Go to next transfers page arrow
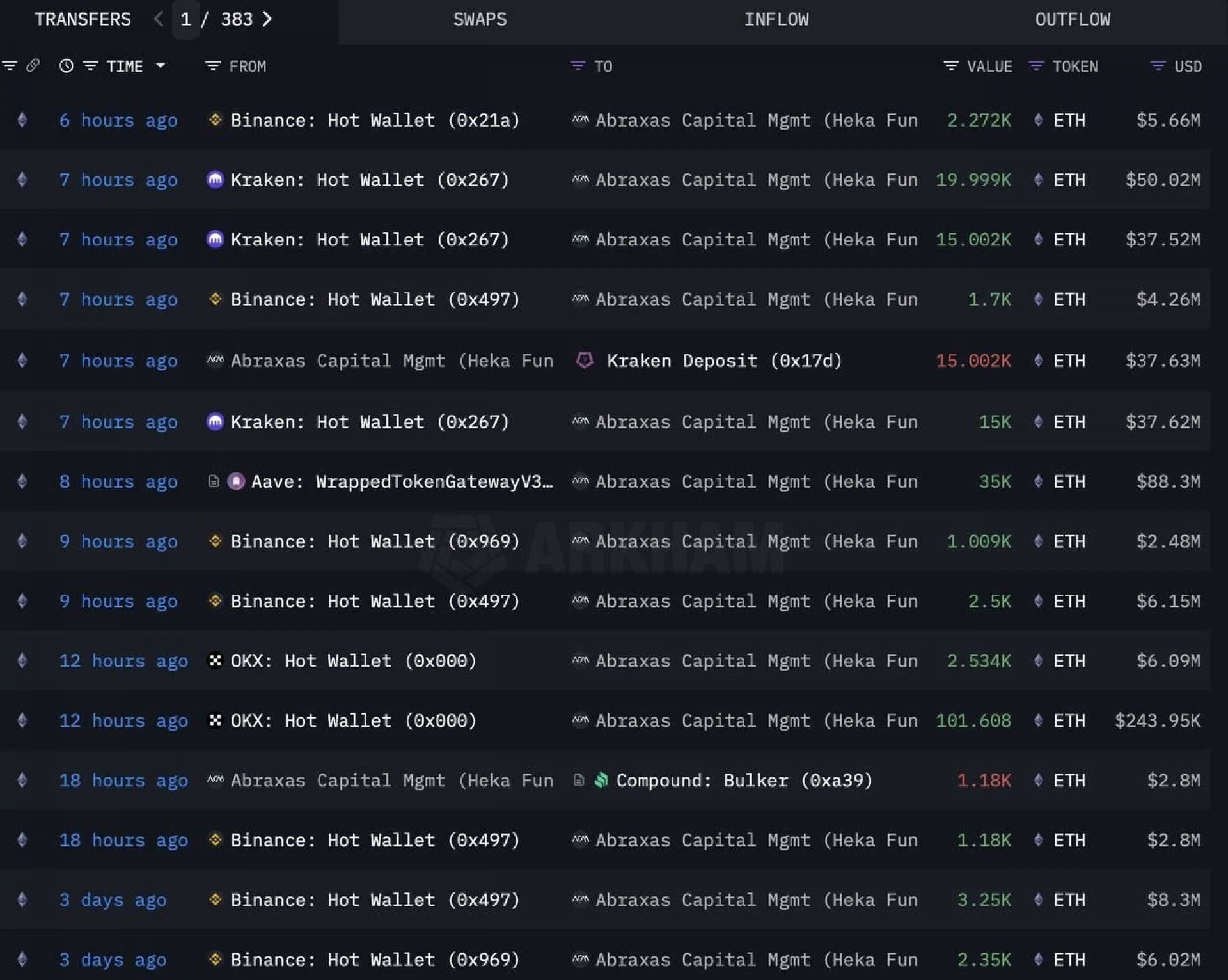Screen dimensions: 1228x980 click(267, 19)
